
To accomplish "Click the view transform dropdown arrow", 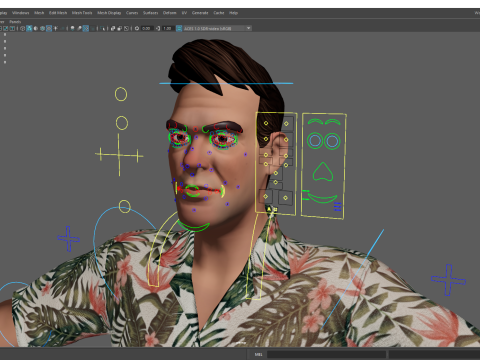I will click(248, 28).
